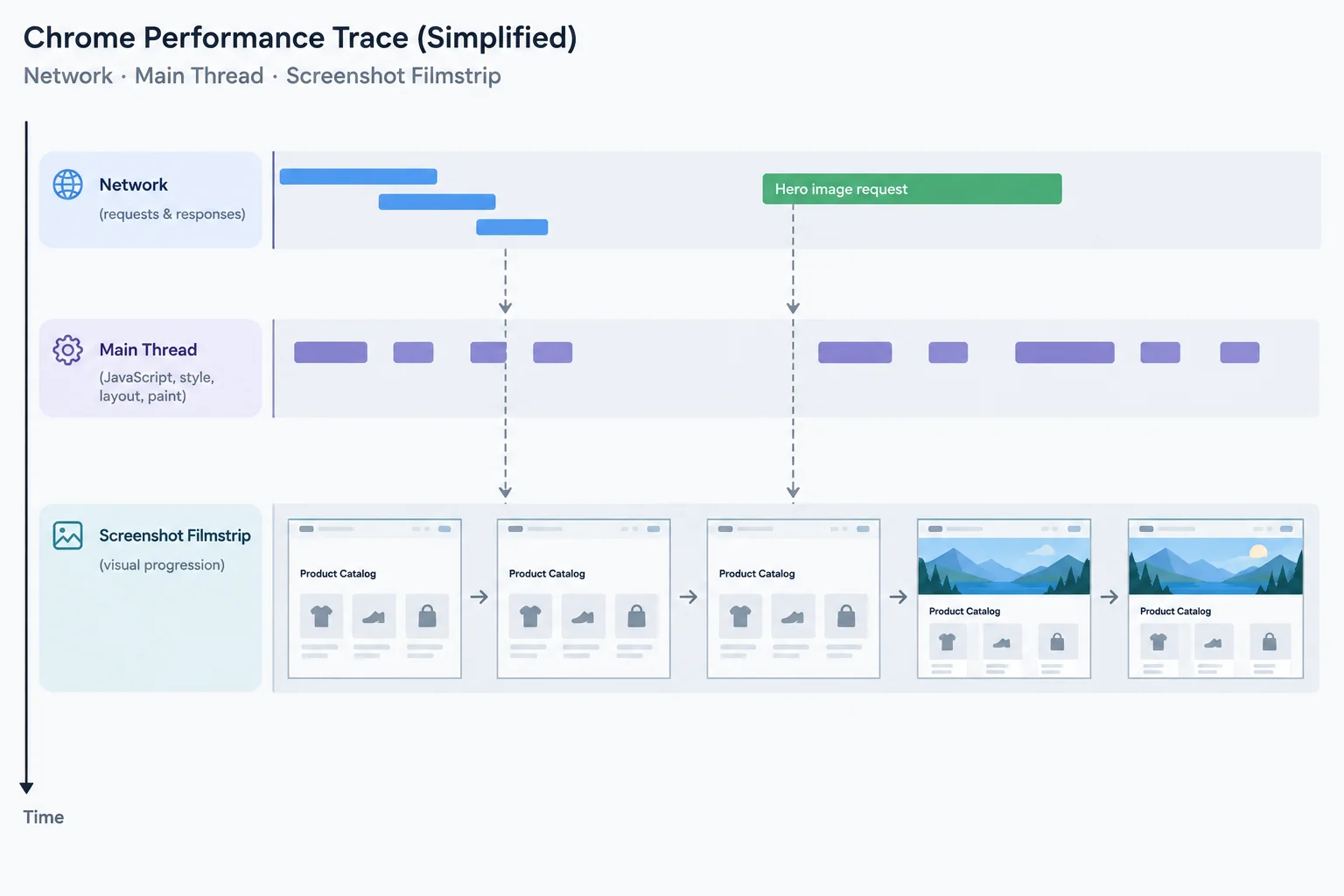Open the first screenshot filmstrip frame
Viewport: 1344px width, 896px height.
click(374, 598)
